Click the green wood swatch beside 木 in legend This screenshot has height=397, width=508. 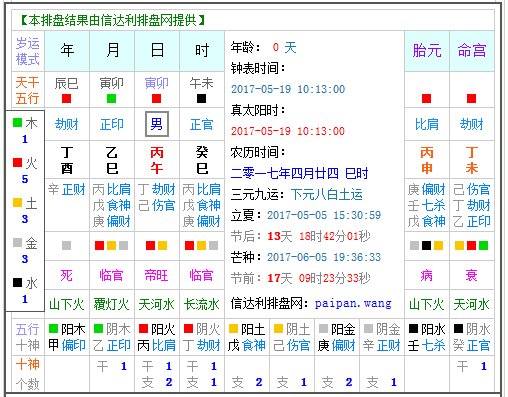[x=17, y=123]
